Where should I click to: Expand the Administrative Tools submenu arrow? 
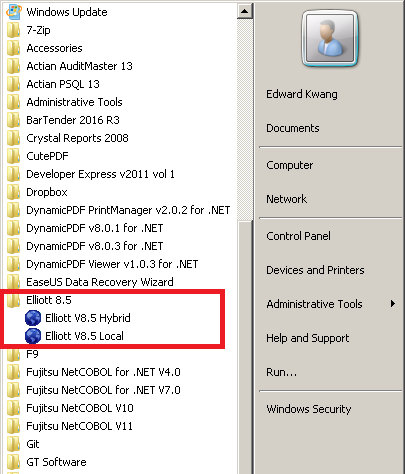(393, 304)
